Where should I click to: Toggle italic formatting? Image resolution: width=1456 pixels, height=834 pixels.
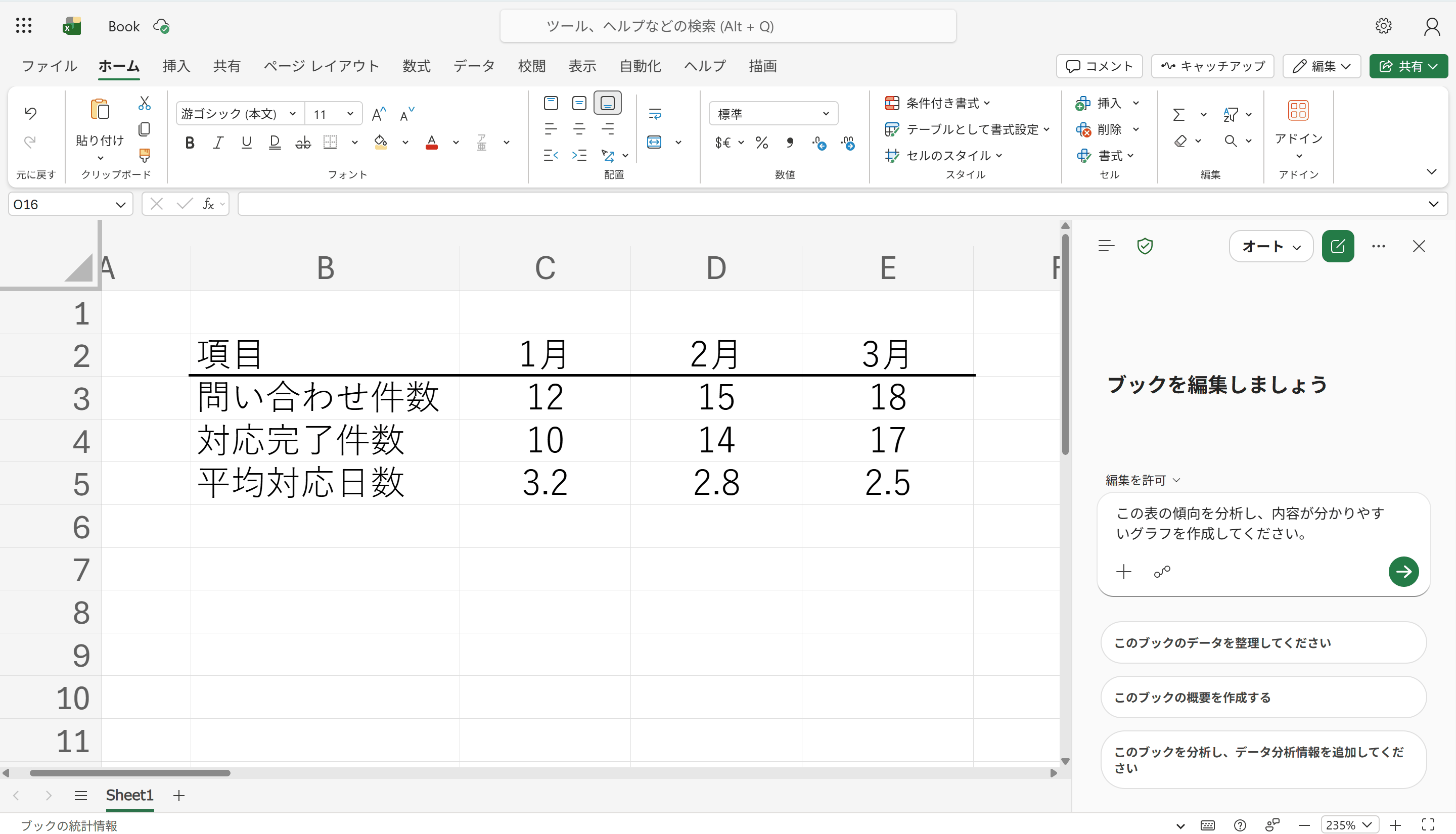point(218,143)
